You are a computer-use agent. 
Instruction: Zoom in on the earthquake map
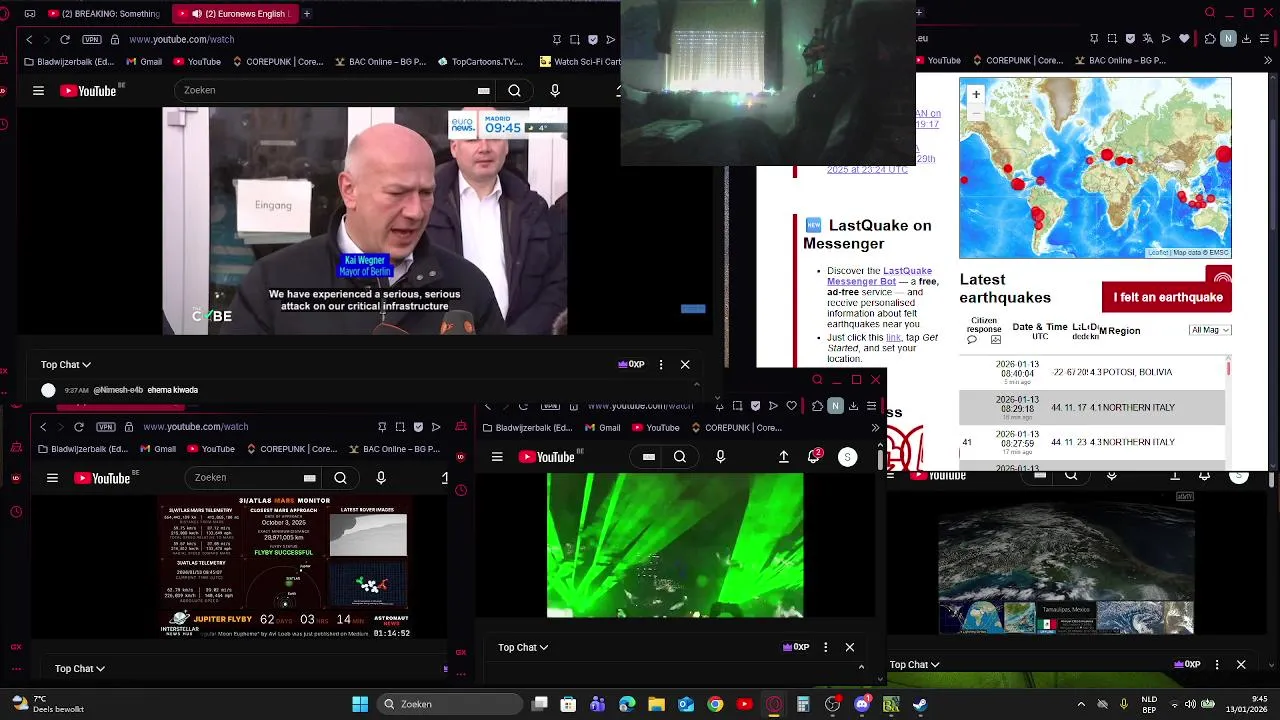(976, 94)
